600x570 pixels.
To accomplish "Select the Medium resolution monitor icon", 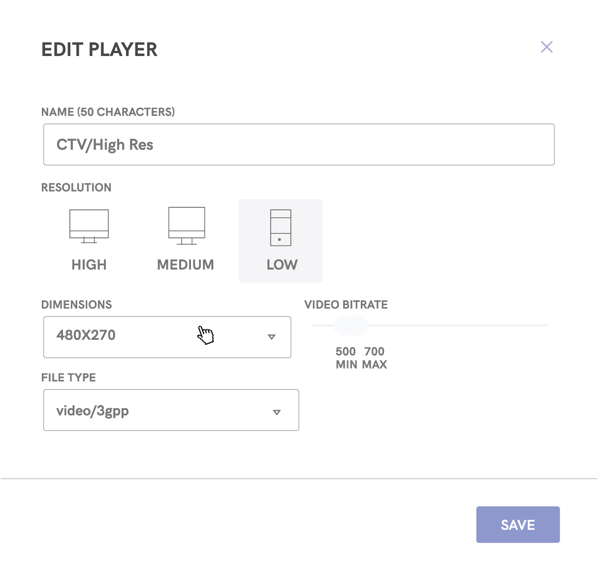I will [186, 226].
